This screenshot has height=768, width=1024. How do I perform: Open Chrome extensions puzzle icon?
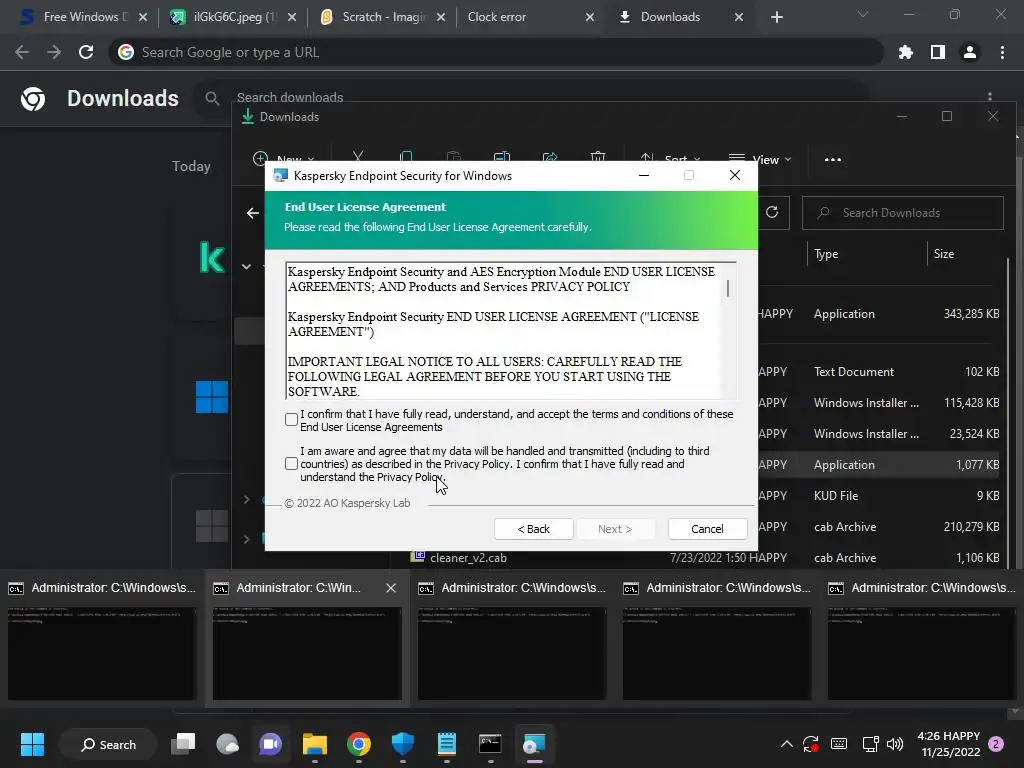(906, 52)
